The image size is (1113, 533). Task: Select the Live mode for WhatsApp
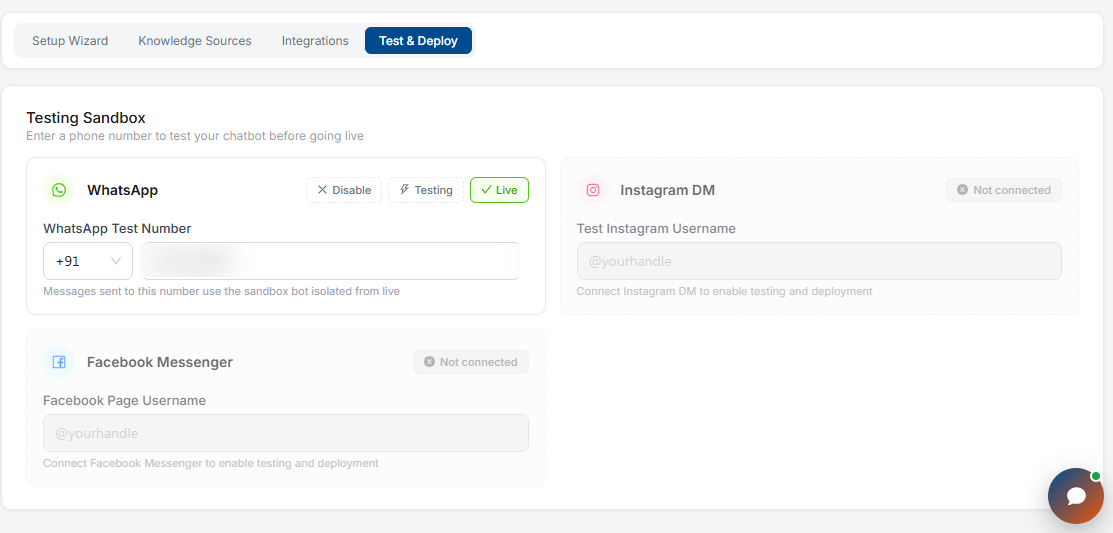click(x=500, y=190)
